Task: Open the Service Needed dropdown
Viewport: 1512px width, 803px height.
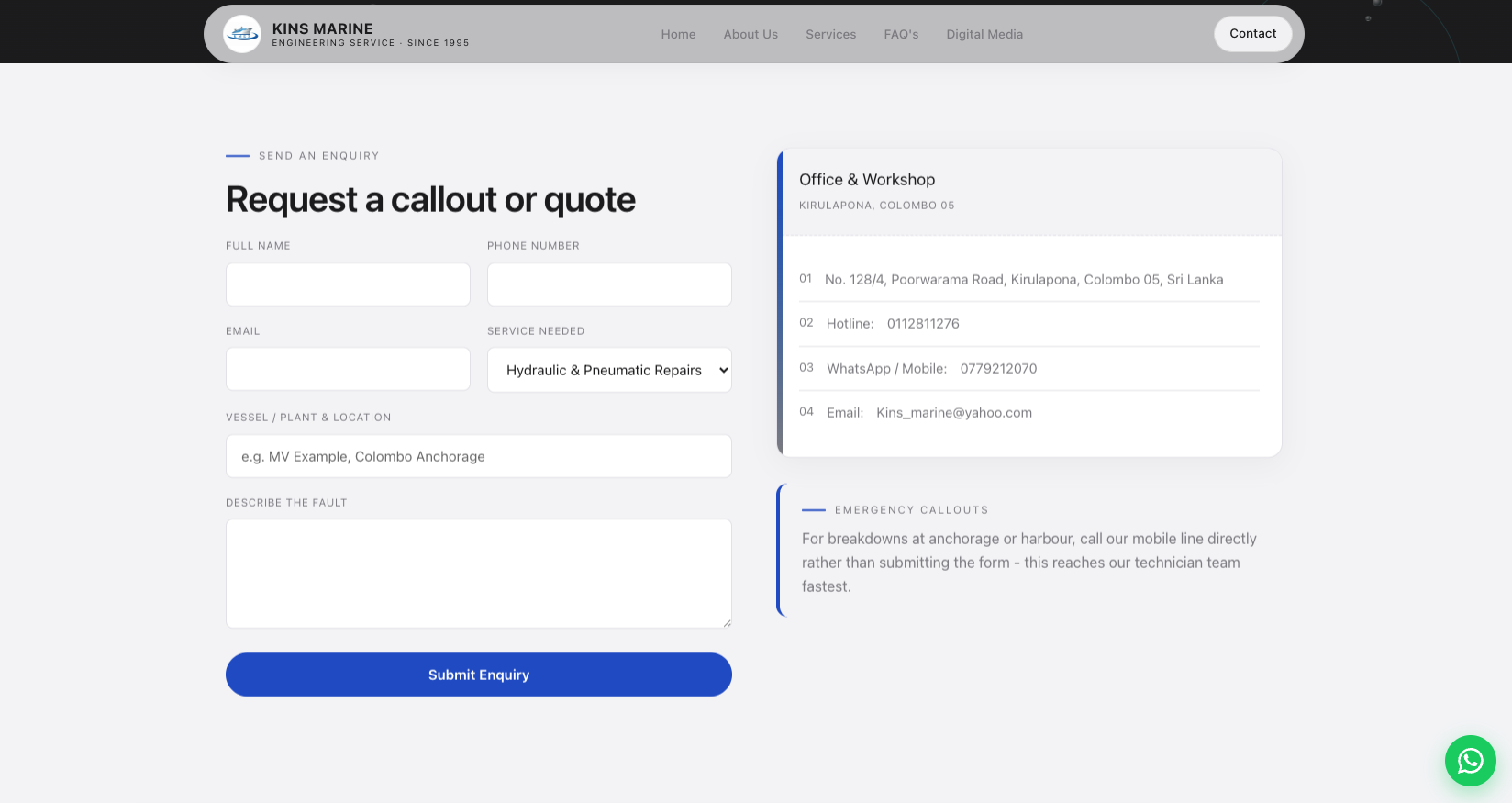Action: pyautogui.click(x=609, y=370)
